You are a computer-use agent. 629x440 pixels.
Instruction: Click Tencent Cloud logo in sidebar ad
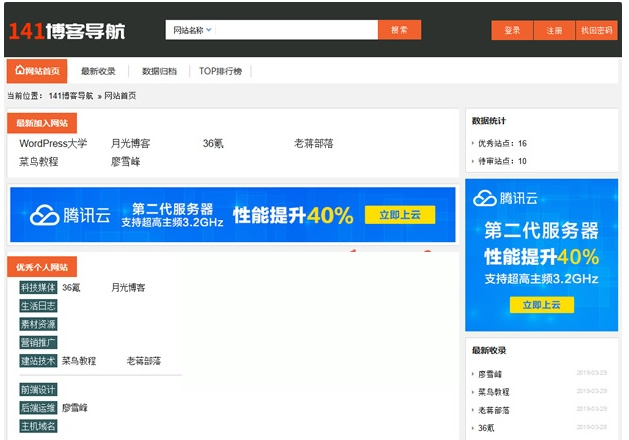click(505, 198)
